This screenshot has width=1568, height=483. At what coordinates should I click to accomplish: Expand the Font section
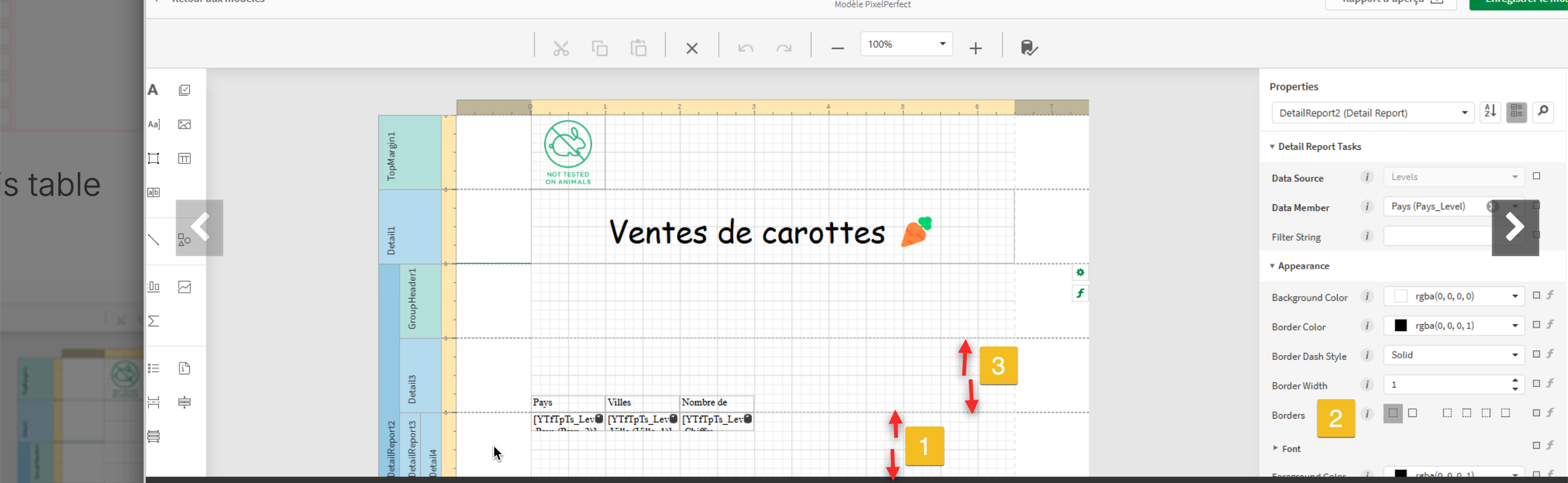point(1275,448)
